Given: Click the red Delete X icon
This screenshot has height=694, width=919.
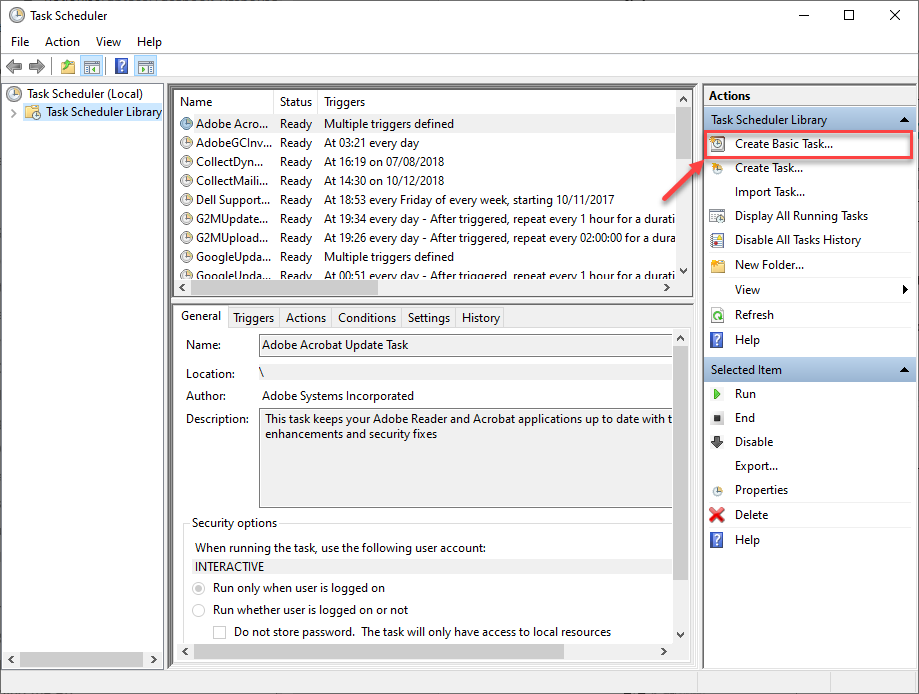Looking at the screenshot, I should [717, 515].
